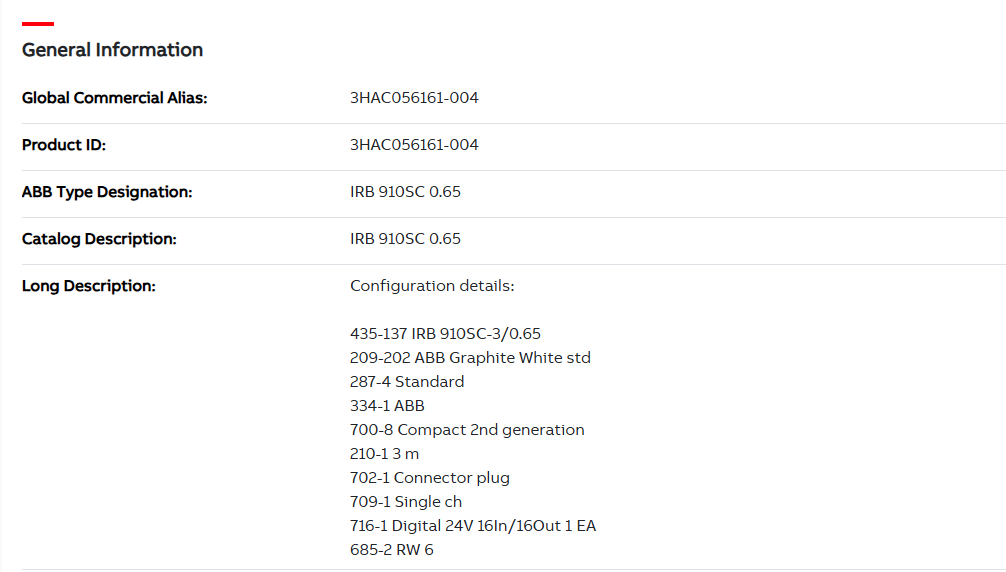
Task: Select the '716-1 Digital 24V 16In/16Out 1 EA' line
Action: pyautogui.click(x=473, y=526)
